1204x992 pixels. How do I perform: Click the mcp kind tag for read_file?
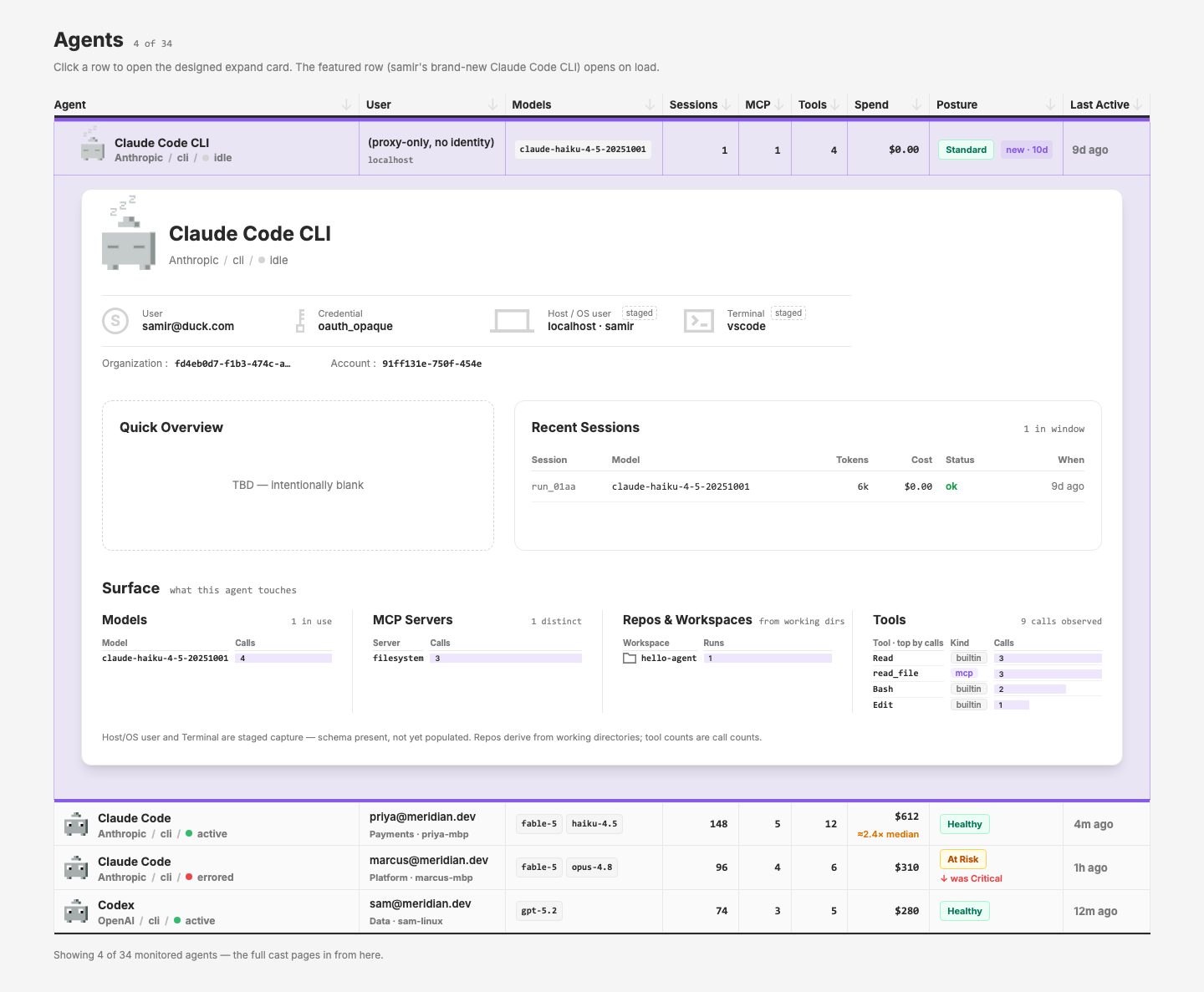[x=964, y=674]
